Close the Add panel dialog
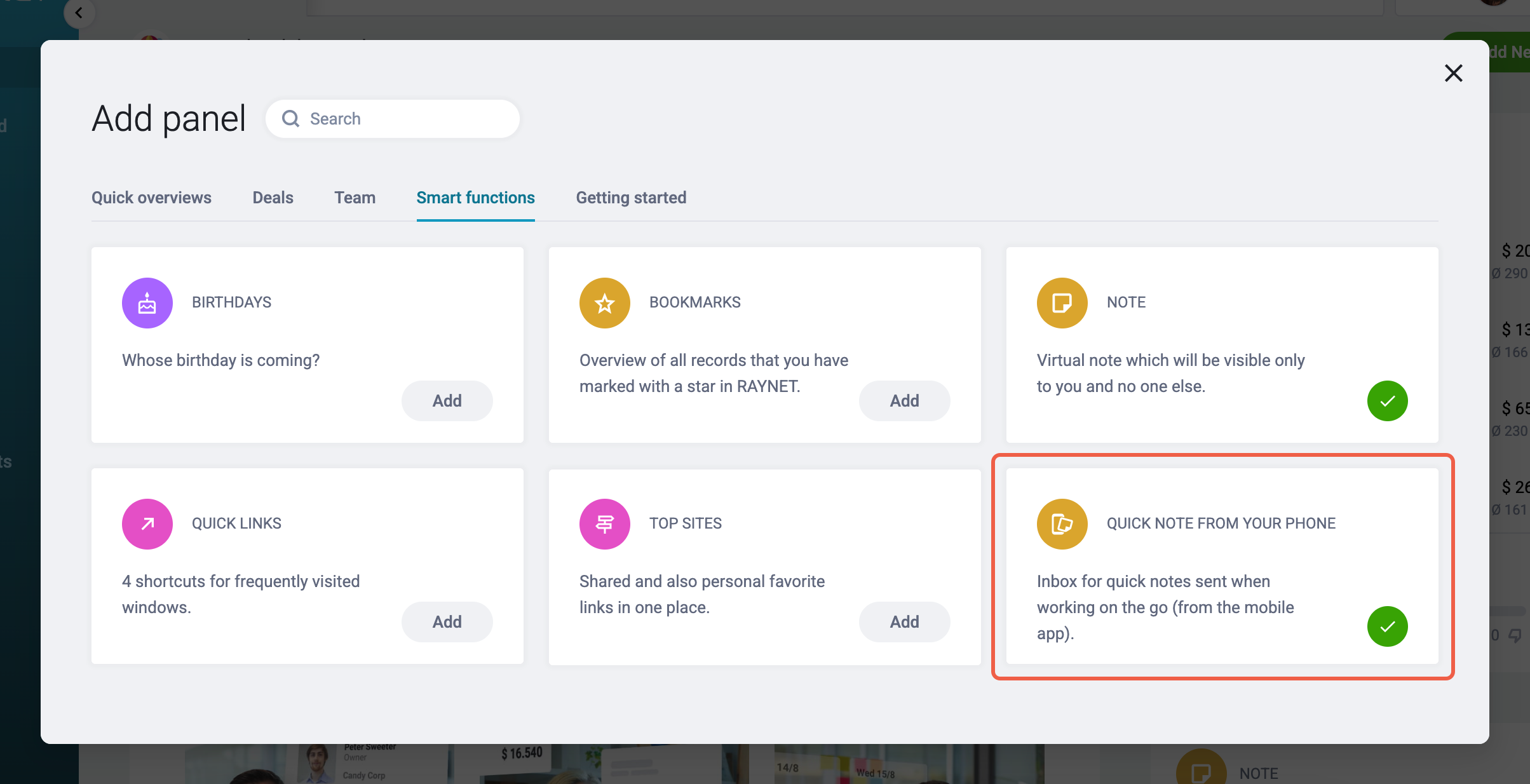Screen dimensions: 1530x784 pos(1454,73)
